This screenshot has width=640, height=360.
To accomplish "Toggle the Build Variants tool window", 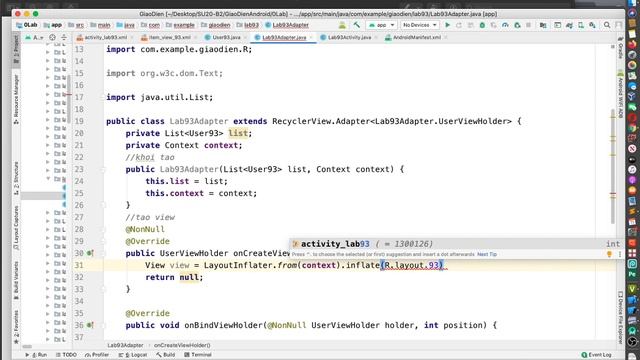I will point(16,280).
